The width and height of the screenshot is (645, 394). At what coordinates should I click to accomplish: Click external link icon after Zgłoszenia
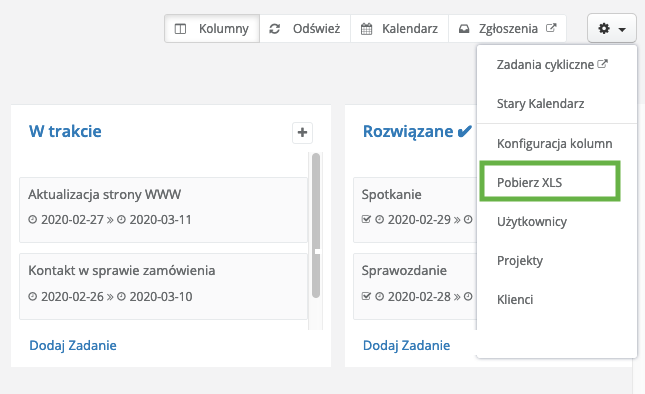[x=551, y=28]
